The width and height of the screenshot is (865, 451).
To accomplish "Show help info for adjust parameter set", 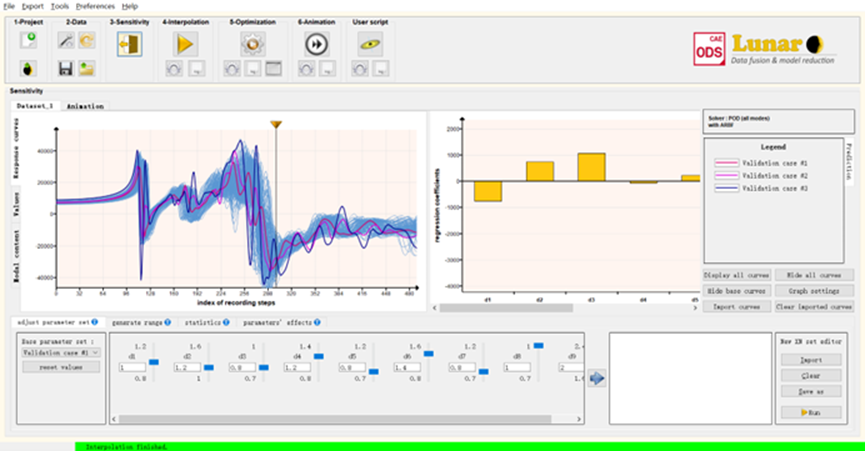I will 95,322.
